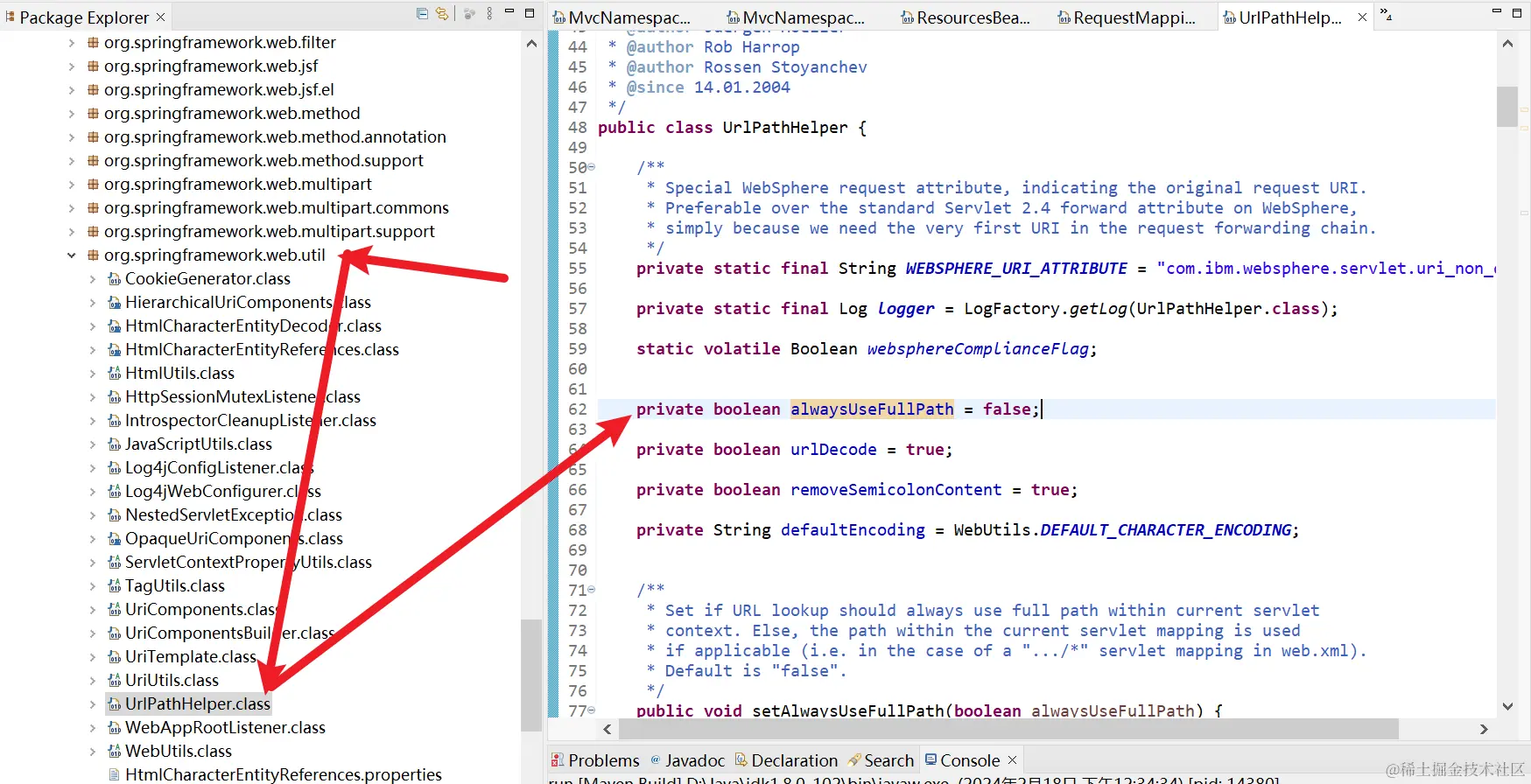Switch to the first MvcNamespac... editor tab
This screenshot has height=784, width=1531.
click(624, 17)
